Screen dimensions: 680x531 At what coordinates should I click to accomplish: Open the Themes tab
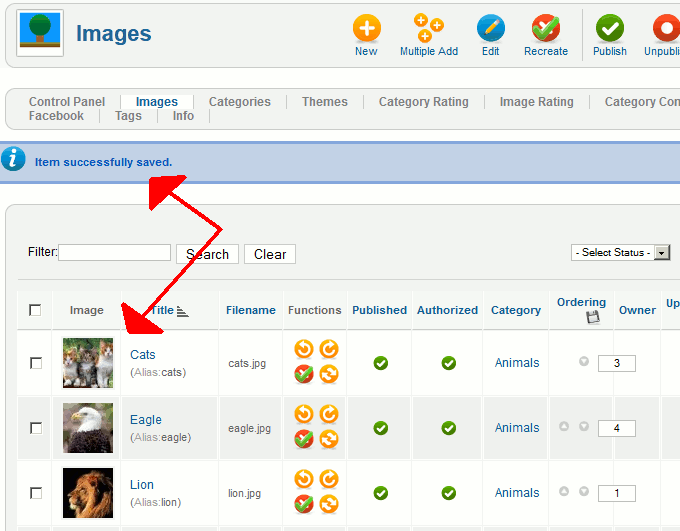coord(325,102)
